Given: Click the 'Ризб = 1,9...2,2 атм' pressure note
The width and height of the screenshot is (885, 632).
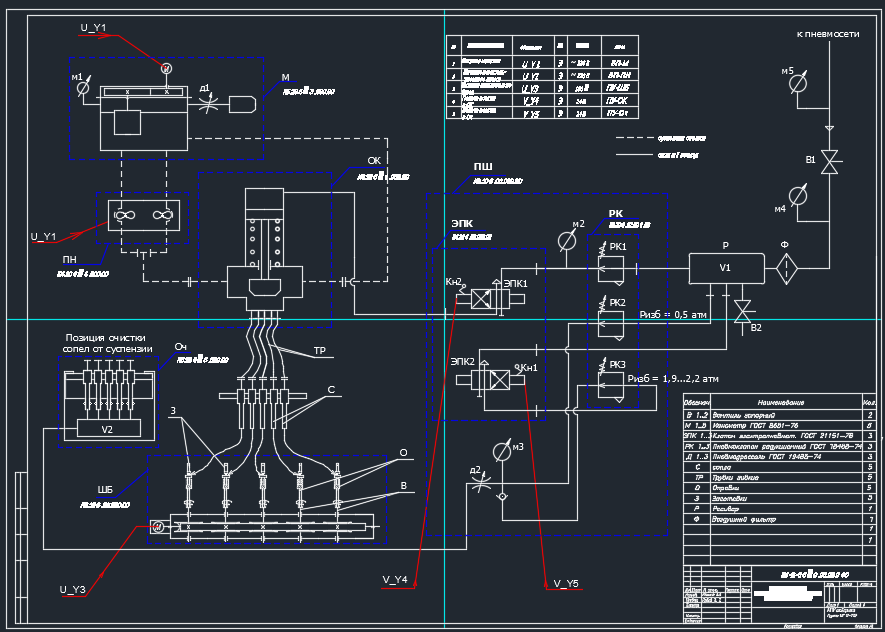Looking at the screenshot, I should (x=673, y=379).
